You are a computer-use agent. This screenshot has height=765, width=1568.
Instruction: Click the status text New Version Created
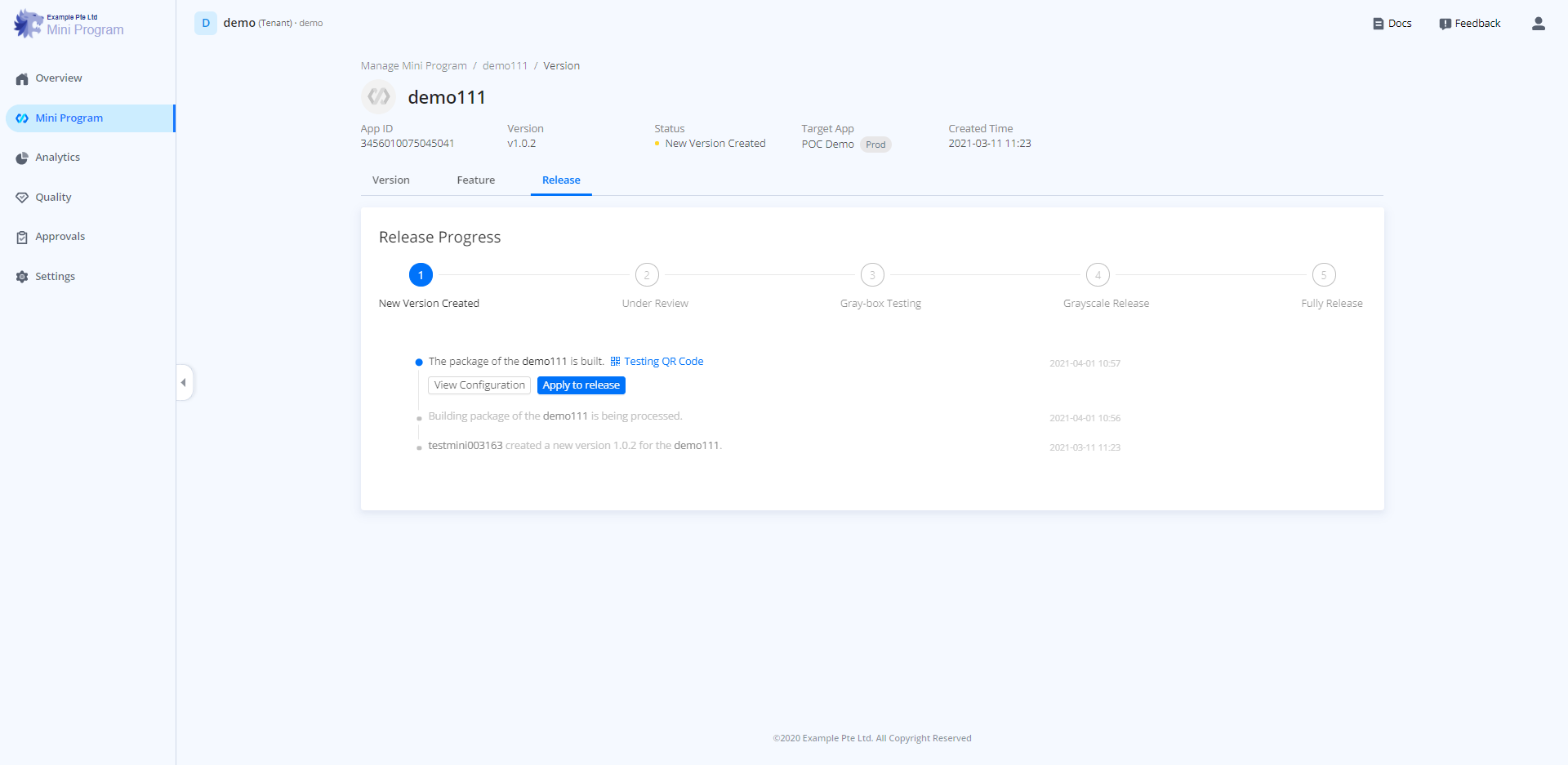(715, 144)
